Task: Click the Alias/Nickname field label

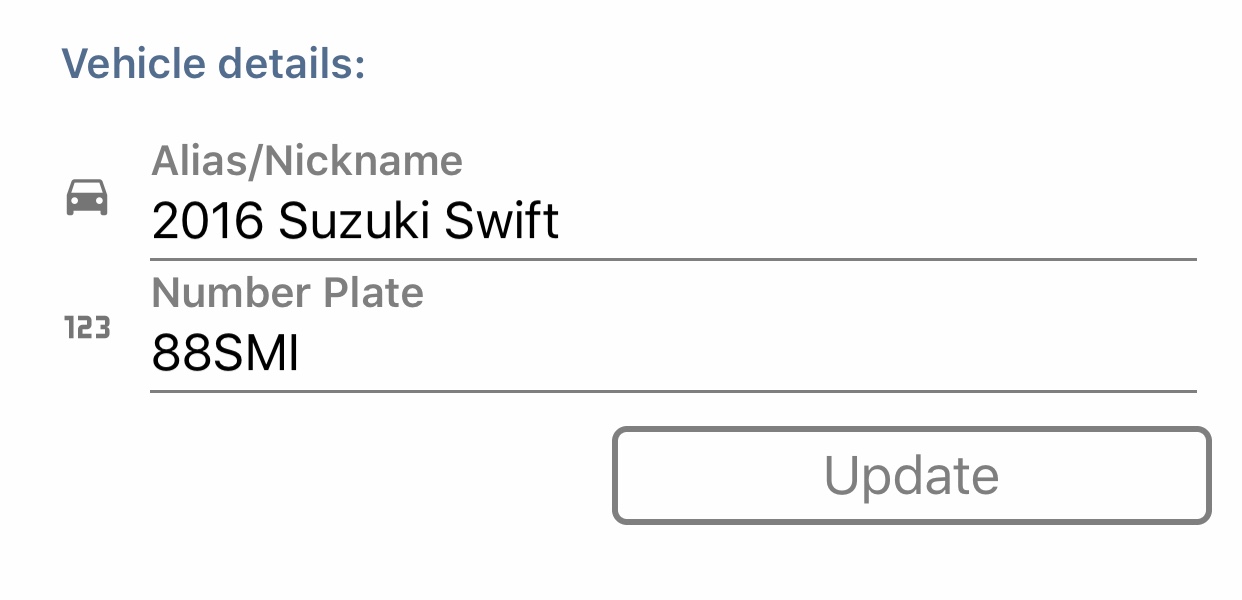Action: tap(307, 161)
